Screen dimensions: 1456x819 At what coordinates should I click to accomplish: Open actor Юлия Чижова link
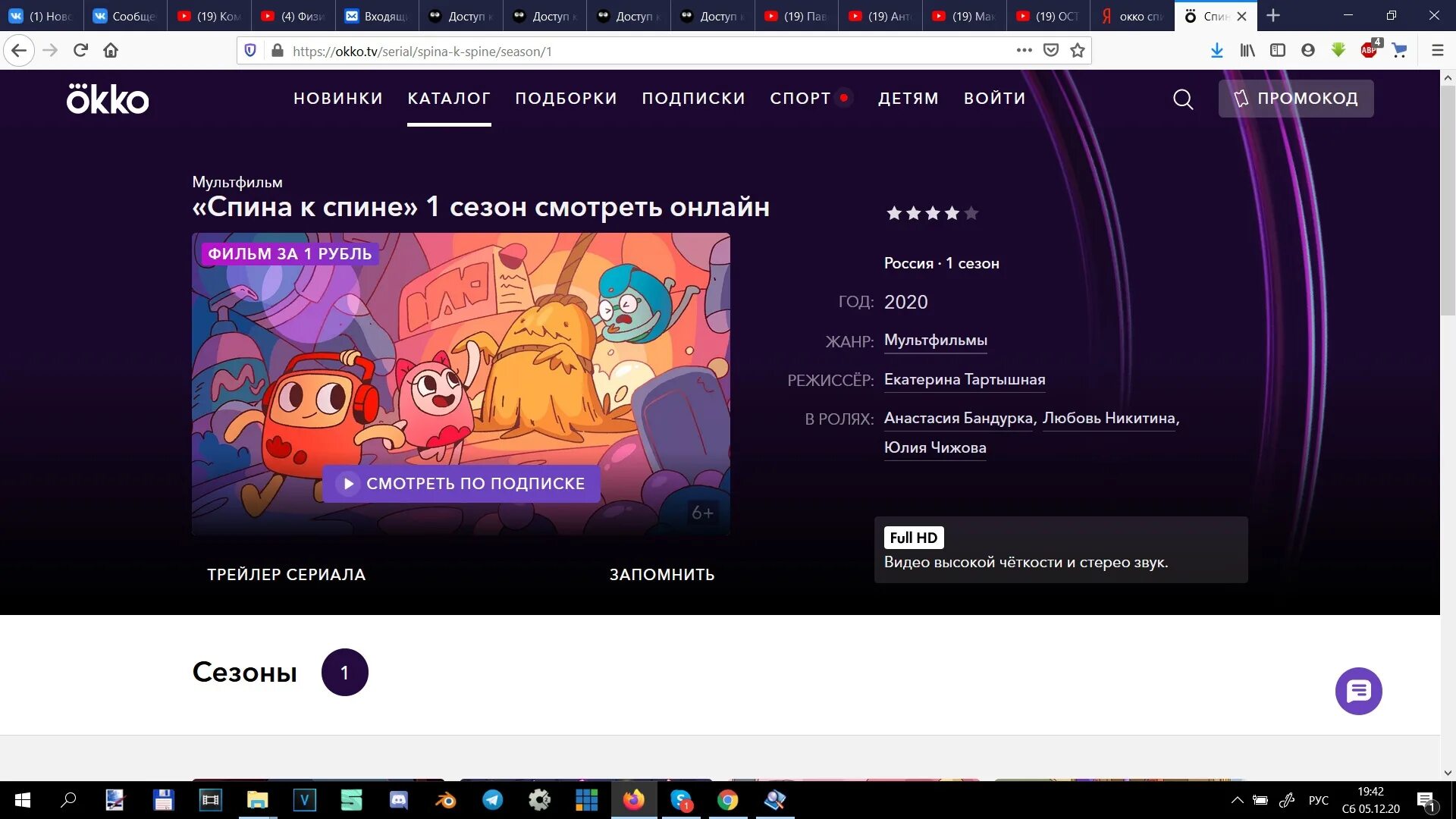pyautogui.click(x=935, y=447)
